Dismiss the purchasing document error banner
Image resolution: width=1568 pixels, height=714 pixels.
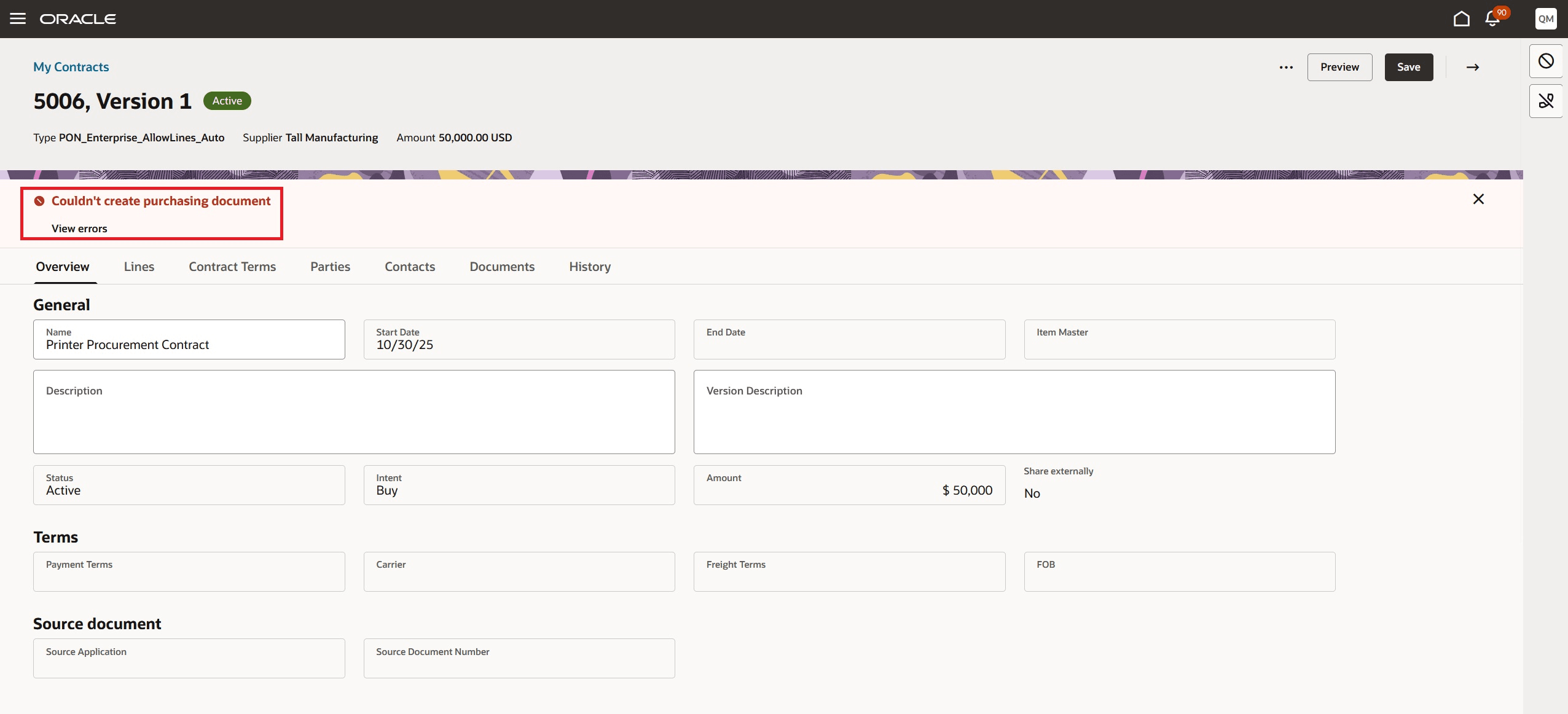tap(1479, 198)
